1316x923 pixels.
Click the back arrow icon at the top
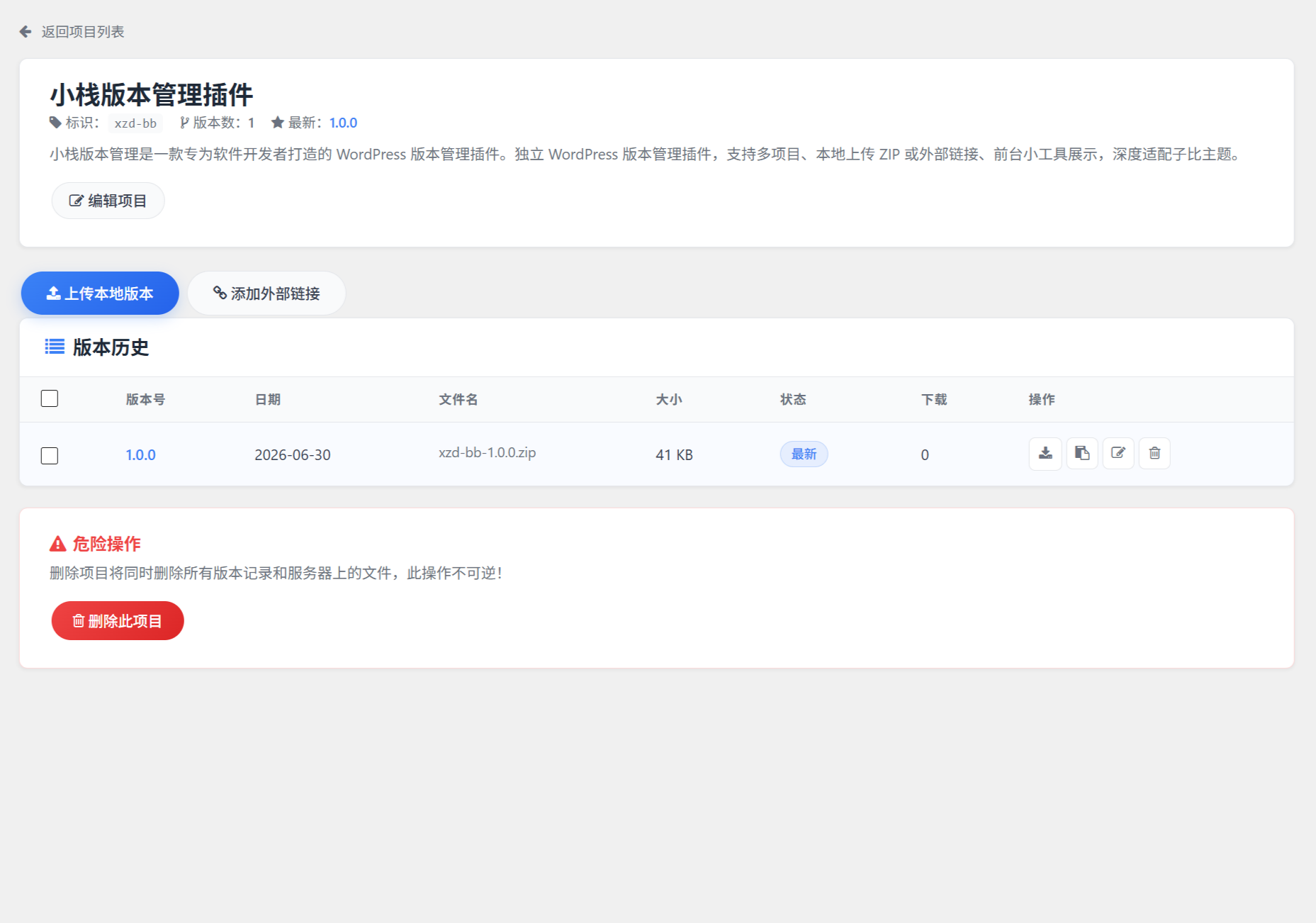[x=26, y=32]
